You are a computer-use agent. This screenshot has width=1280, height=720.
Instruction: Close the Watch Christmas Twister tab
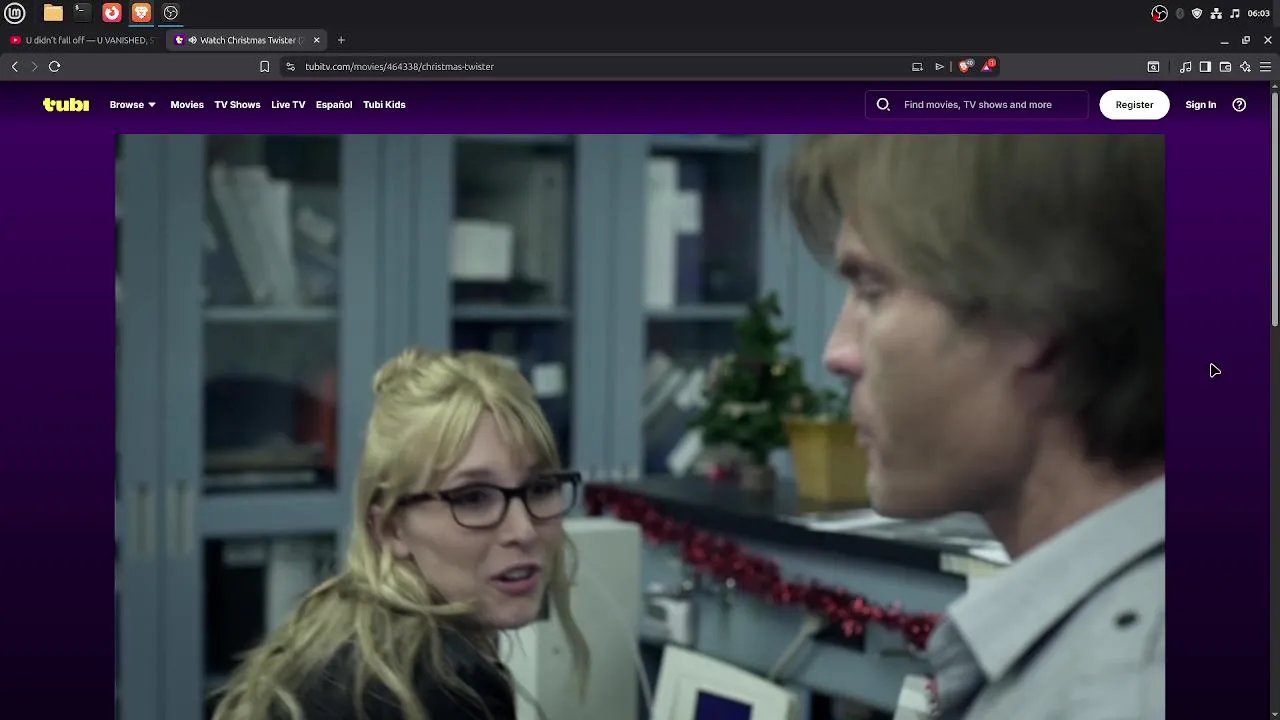click(317, 40)
